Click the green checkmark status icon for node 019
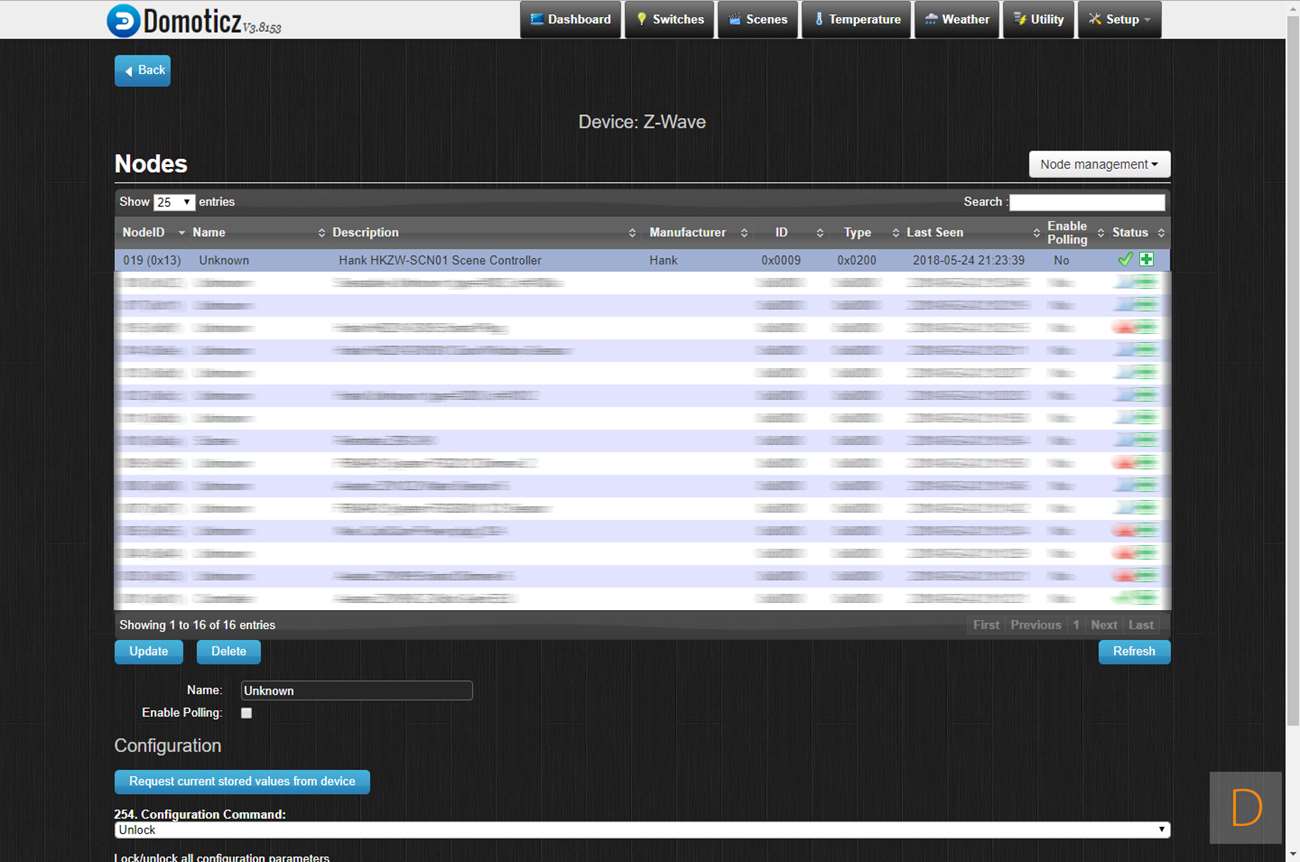This screenshot has height=862, width=1300. 1125,260
